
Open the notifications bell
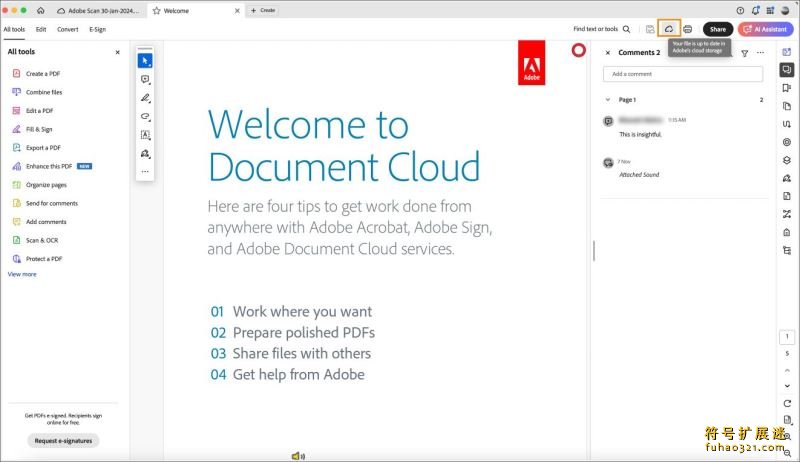point(756,10)
